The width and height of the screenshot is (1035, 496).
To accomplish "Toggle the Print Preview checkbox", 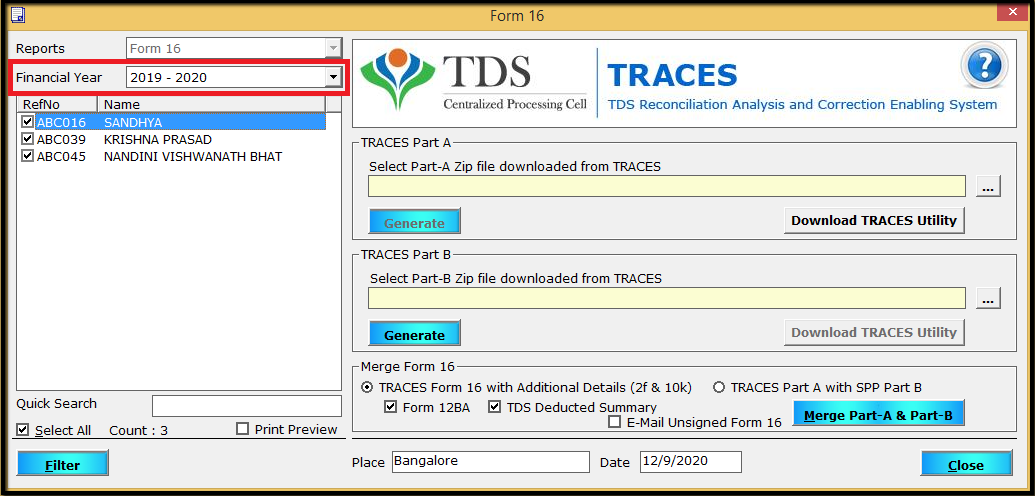I will [243, 429].
